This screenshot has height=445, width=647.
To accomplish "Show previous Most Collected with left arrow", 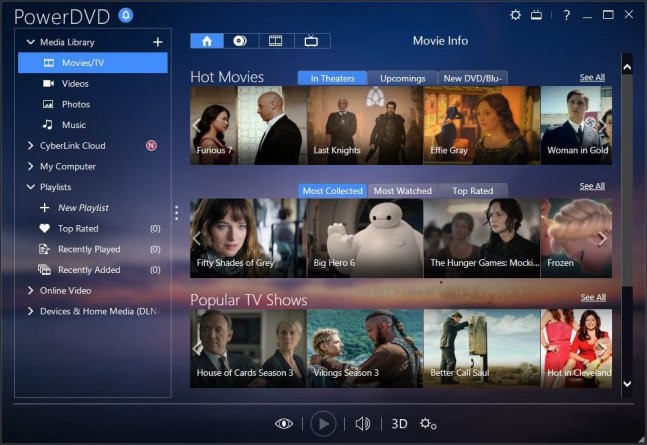I will (196, 238).
